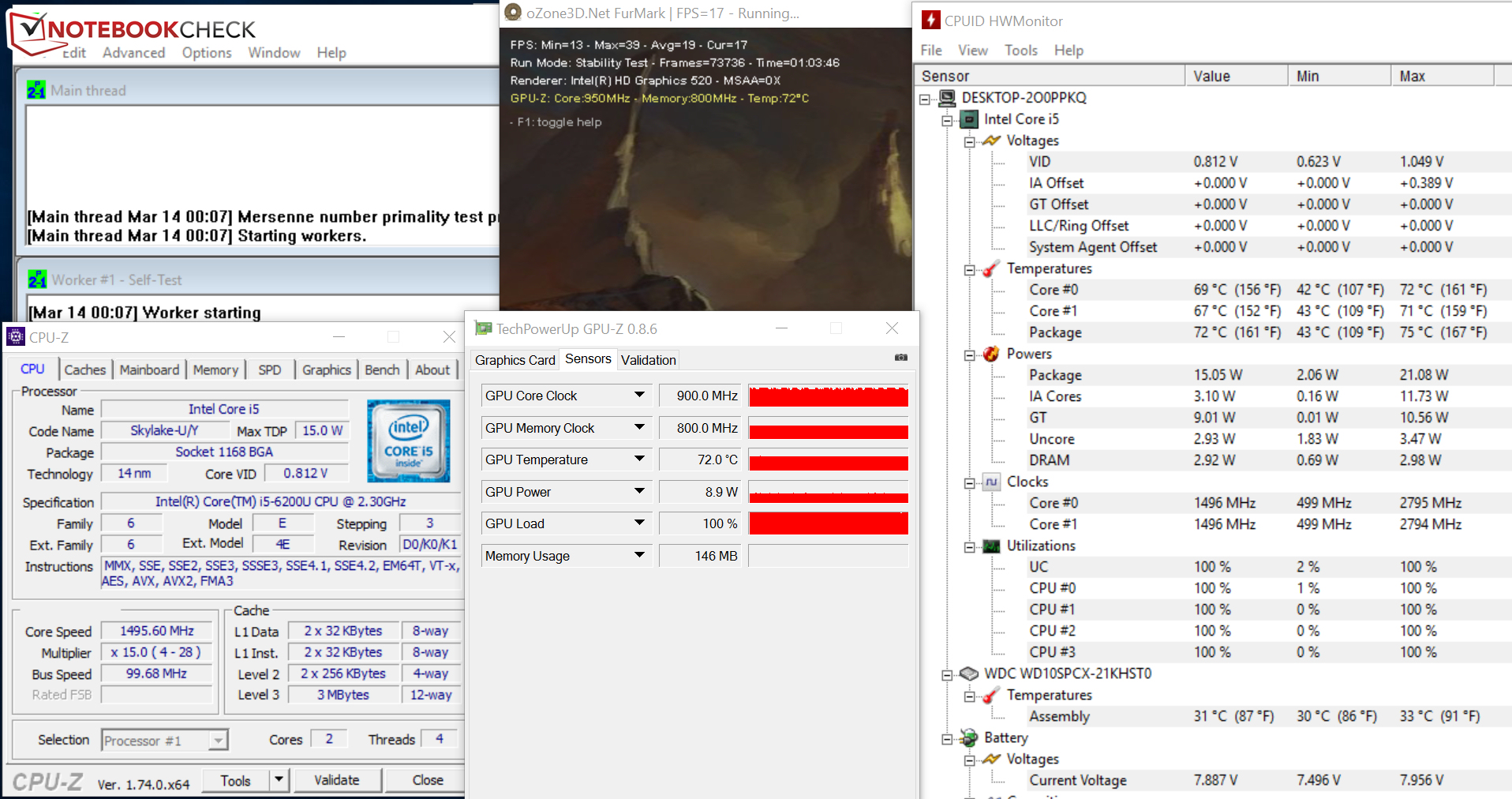Switch to the Mainboard tab in CPU-Z
This screenshot has height=799, width=1512.
[149, 369]
